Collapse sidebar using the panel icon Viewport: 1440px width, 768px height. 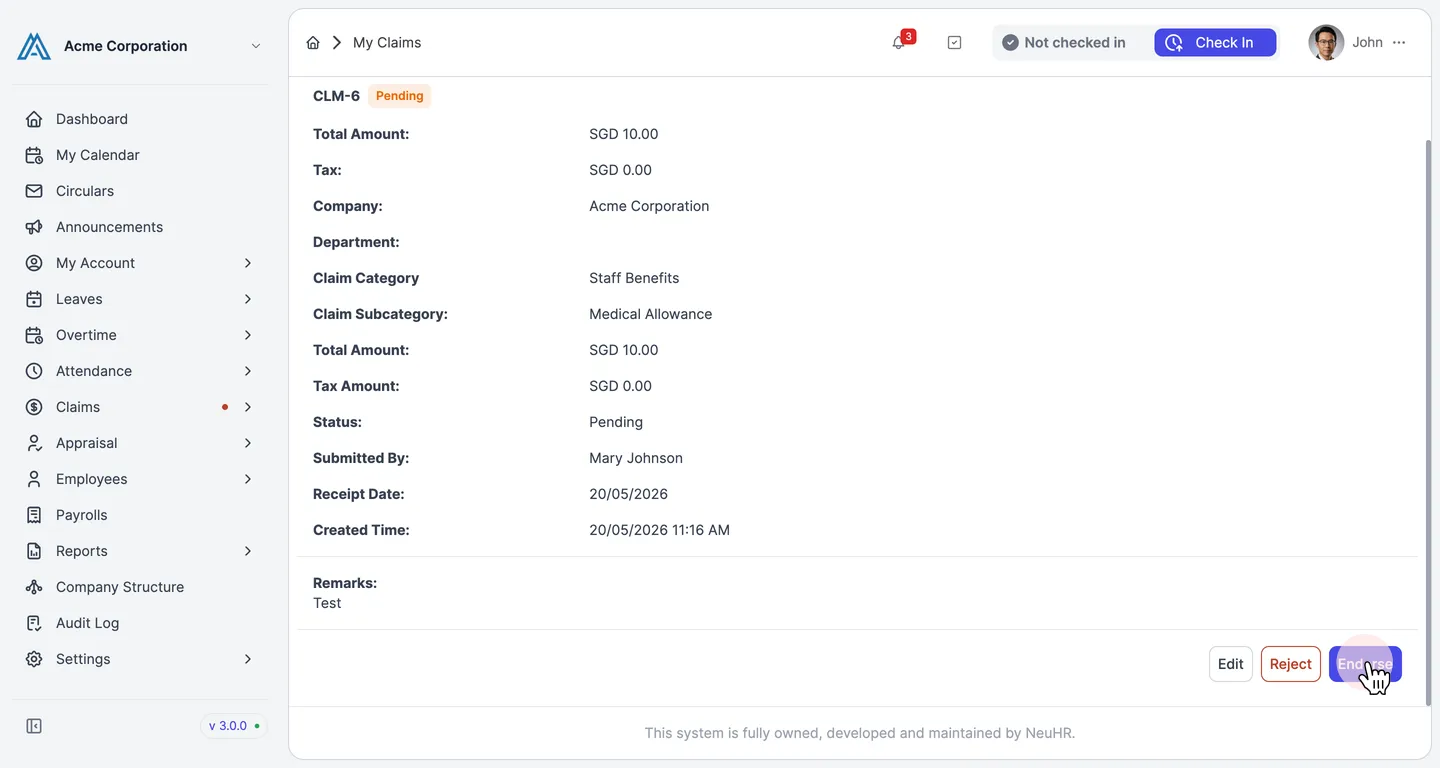pos(34,726)
